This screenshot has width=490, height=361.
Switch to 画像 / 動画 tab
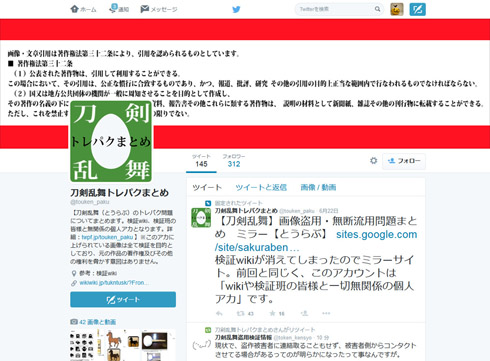point(318,187)
